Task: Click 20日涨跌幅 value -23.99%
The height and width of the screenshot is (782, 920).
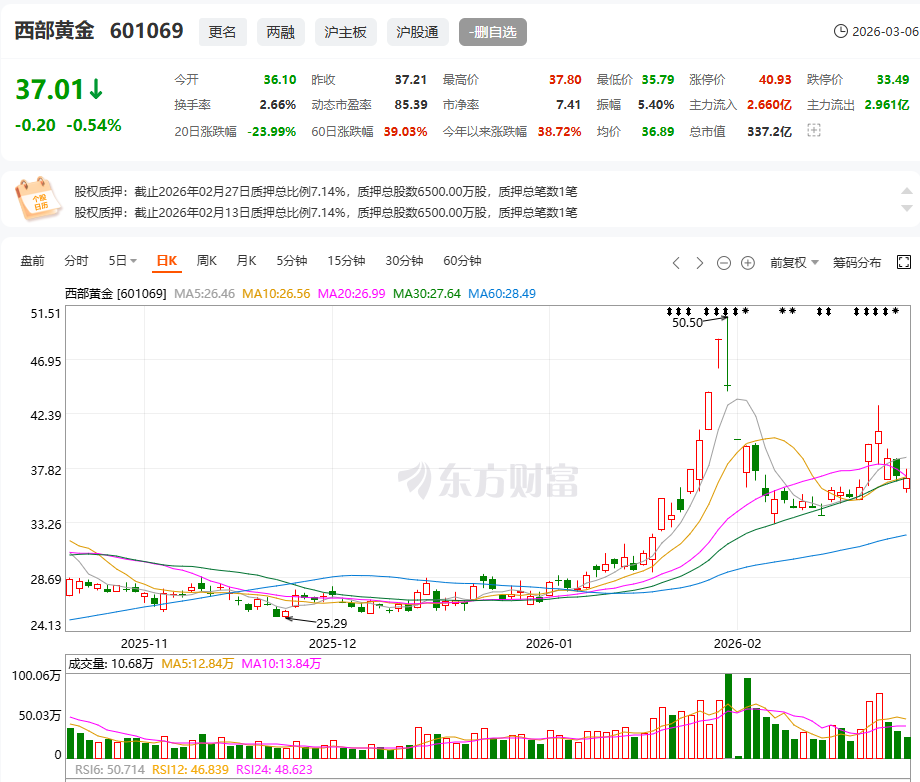Action: 271,131
